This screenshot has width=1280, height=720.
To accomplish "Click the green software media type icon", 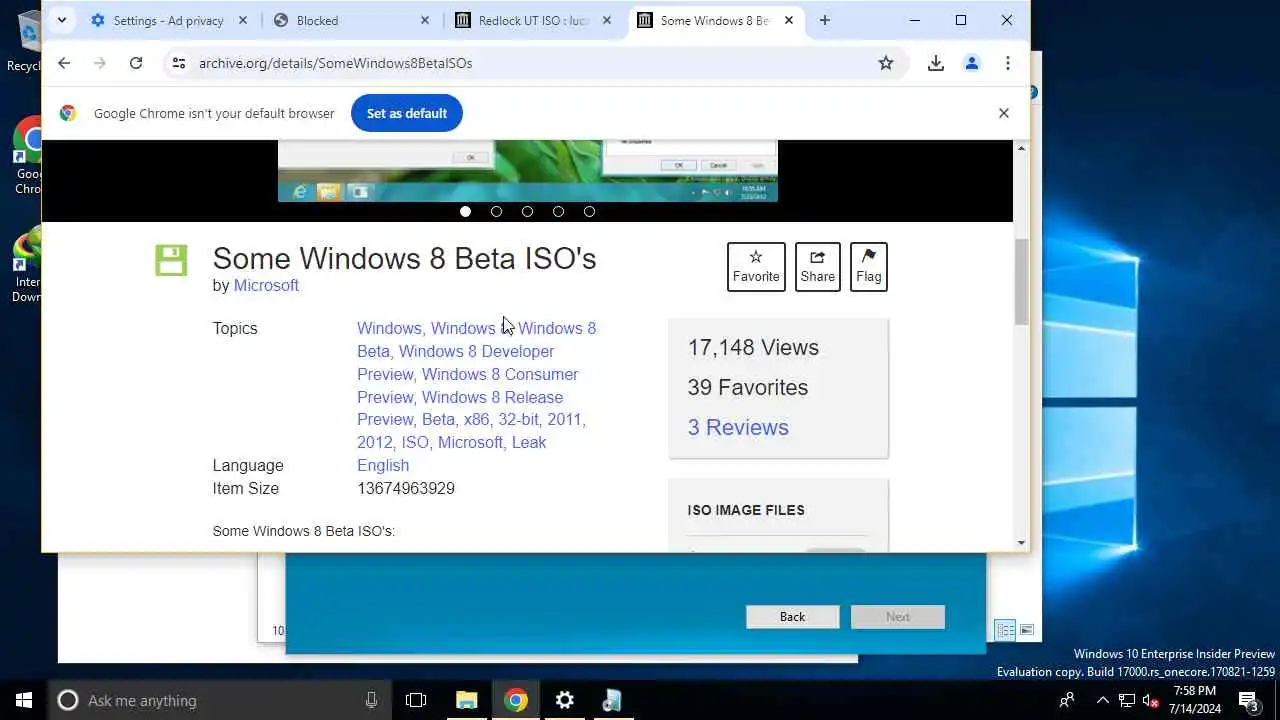I will point(171,260).
